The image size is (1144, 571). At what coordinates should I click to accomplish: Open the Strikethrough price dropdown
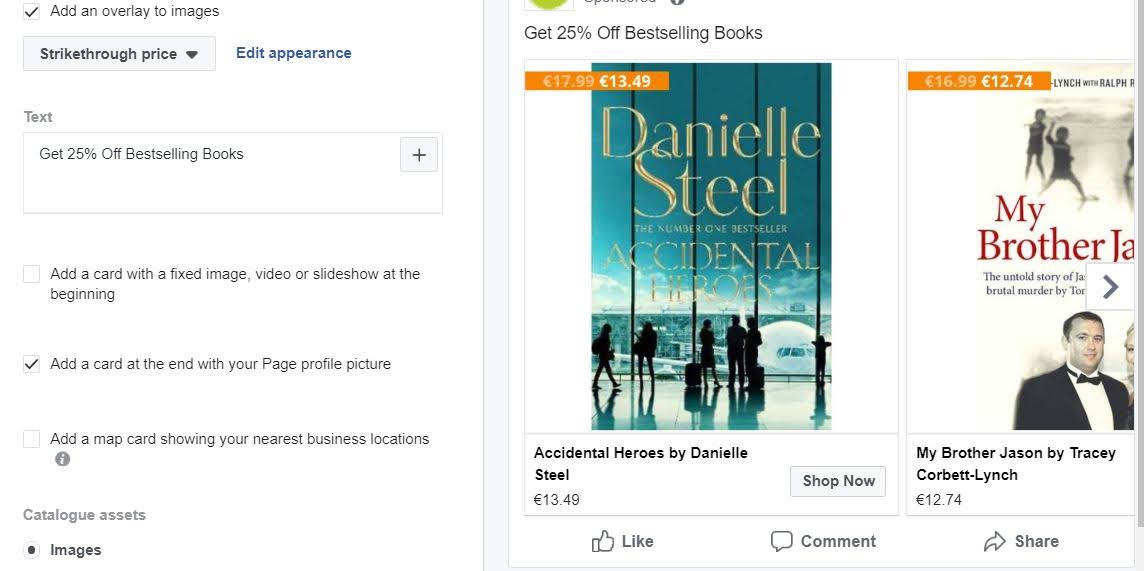tap(119, 54)
